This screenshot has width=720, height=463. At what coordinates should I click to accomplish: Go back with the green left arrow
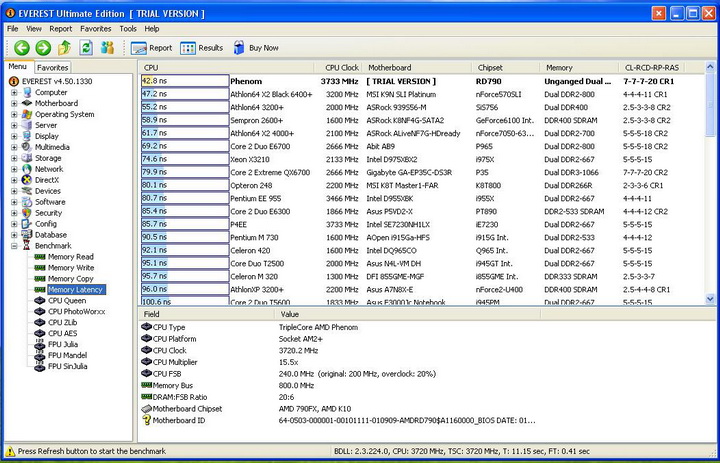coord(22,48)
